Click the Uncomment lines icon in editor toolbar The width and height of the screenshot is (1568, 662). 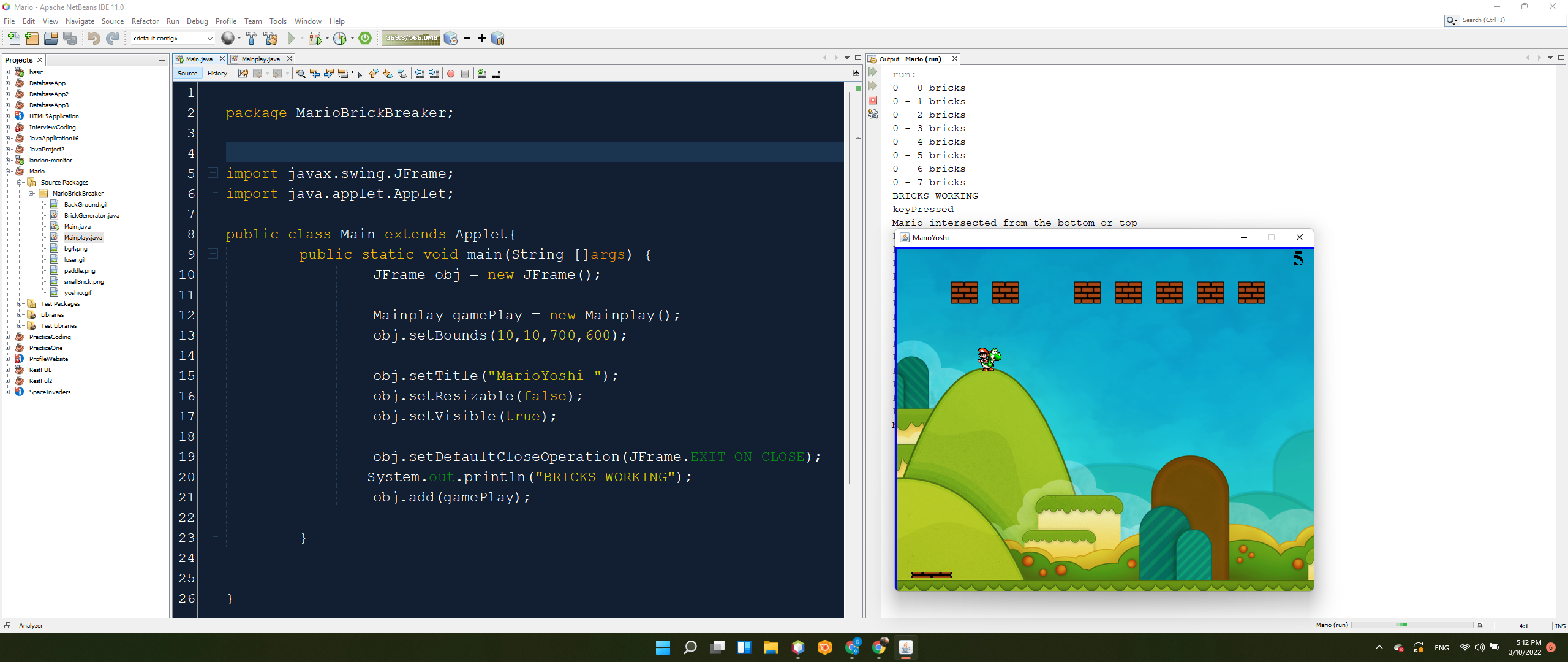pos(496,74)
